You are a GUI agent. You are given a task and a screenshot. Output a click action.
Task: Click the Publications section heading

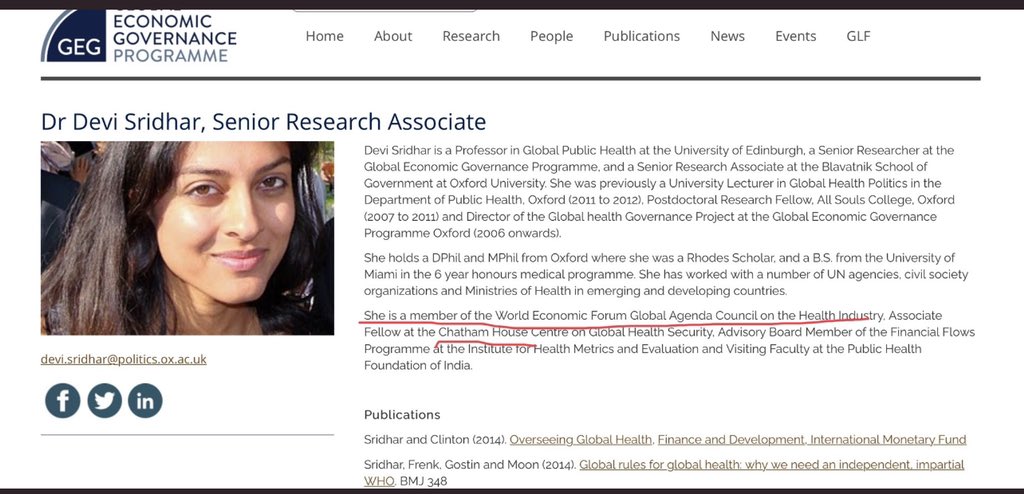pyautogui.click(x=402, y=415)
